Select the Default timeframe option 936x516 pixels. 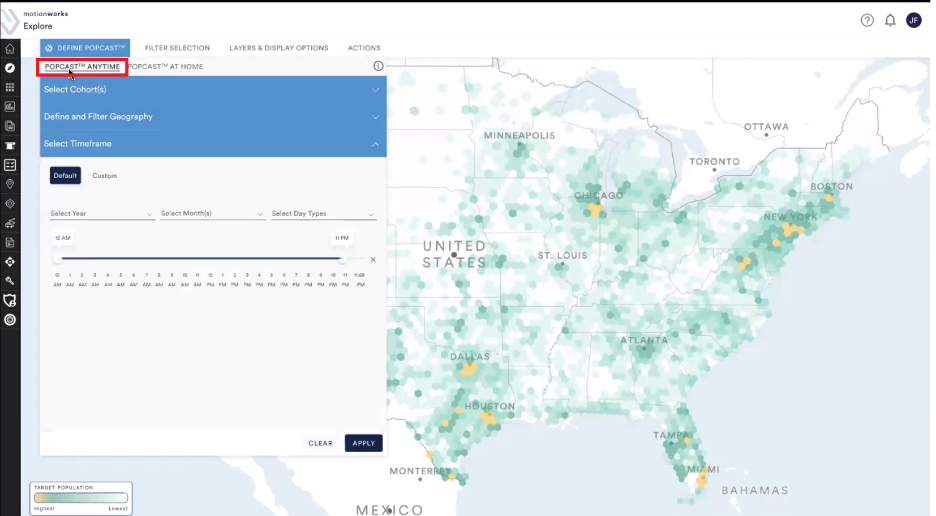tap(65, 176)
